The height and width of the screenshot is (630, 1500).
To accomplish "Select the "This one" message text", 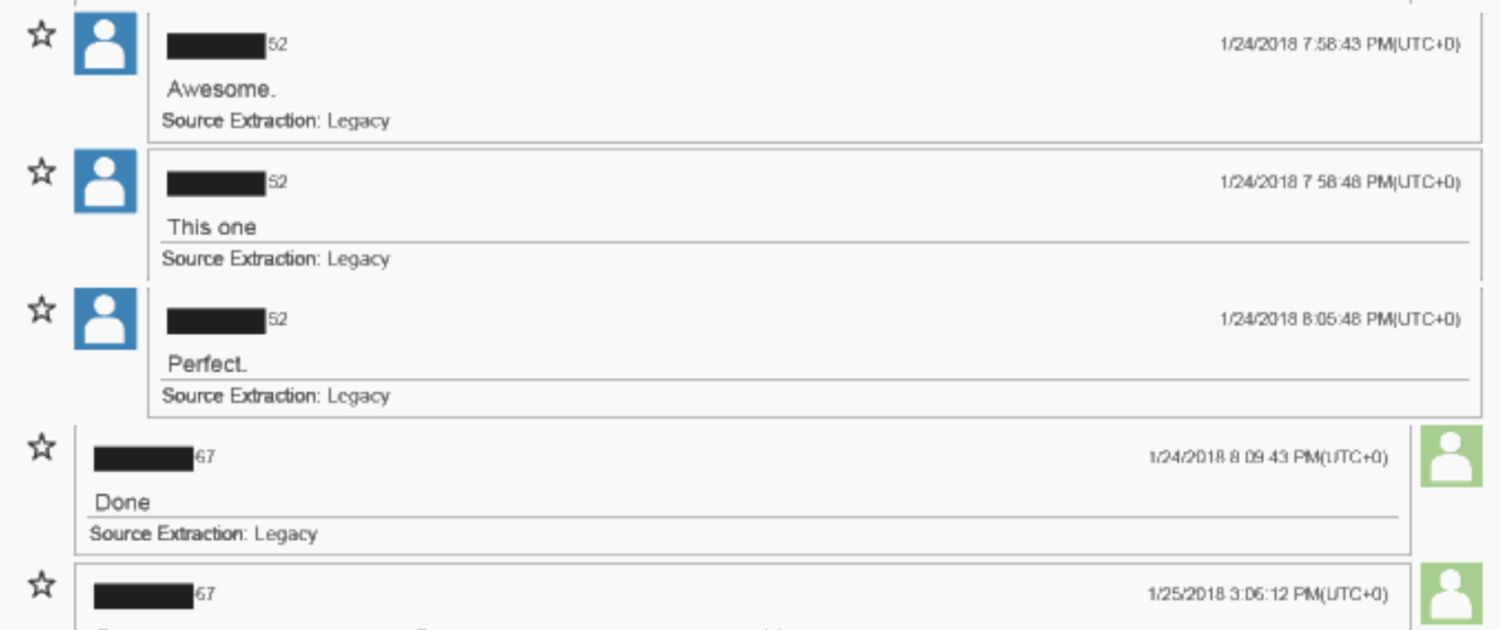I will tap(212, 227).
